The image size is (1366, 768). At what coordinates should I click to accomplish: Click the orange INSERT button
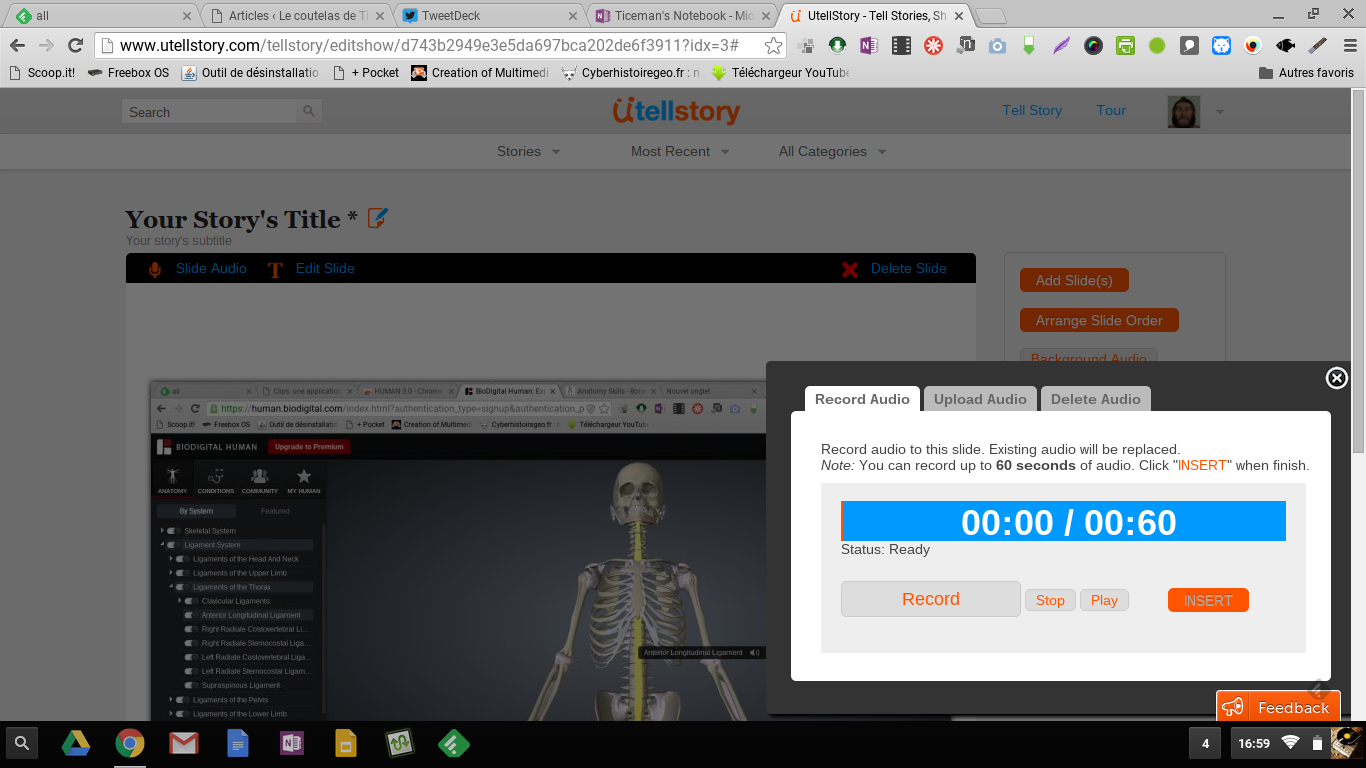[x=1208, y=600]
